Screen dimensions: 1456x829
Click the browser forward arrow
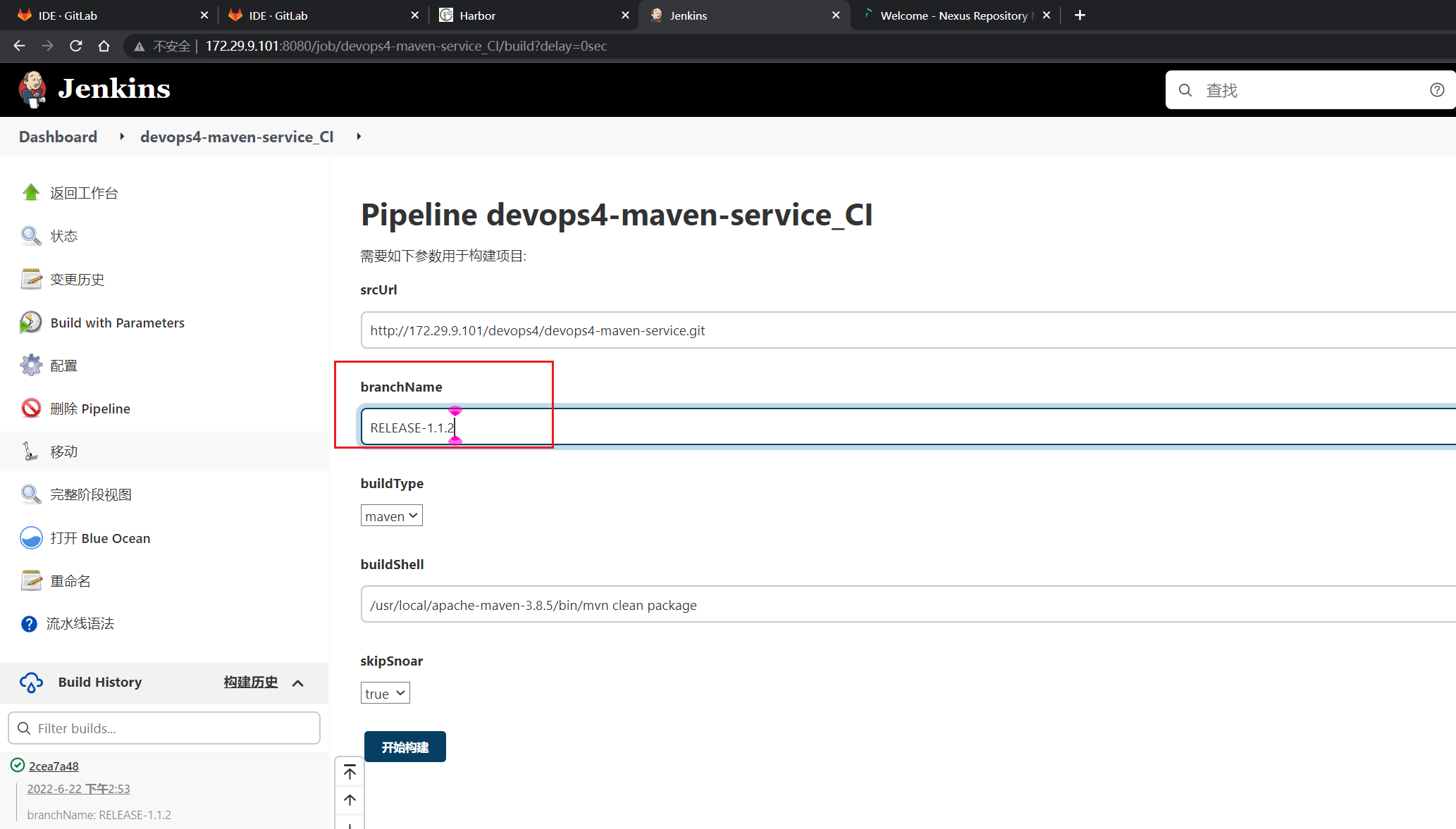47,46
